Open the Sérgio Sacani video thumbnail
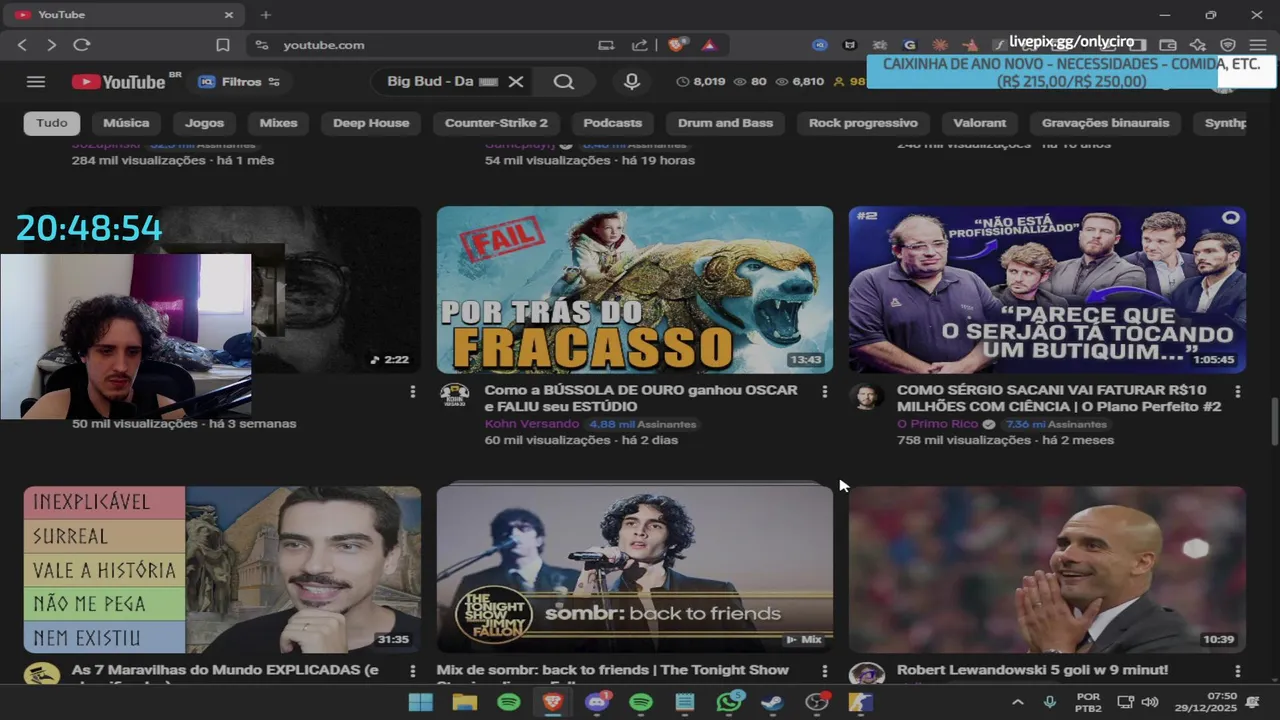 tap(1047, 290)
